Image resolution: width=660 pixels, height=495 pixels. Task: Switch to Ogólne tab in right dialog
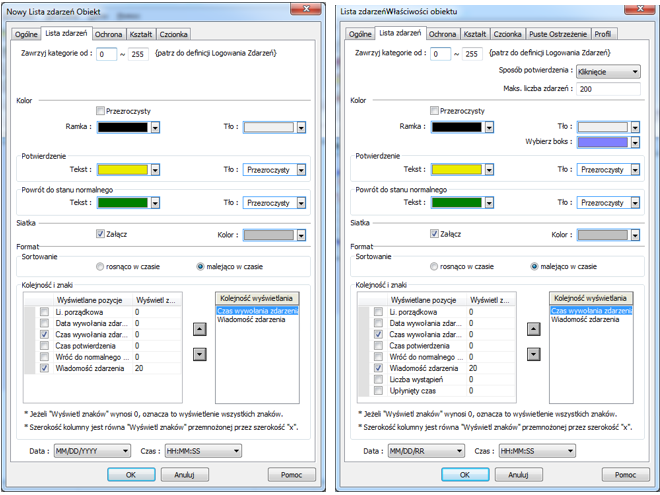[x=360, y=34]
